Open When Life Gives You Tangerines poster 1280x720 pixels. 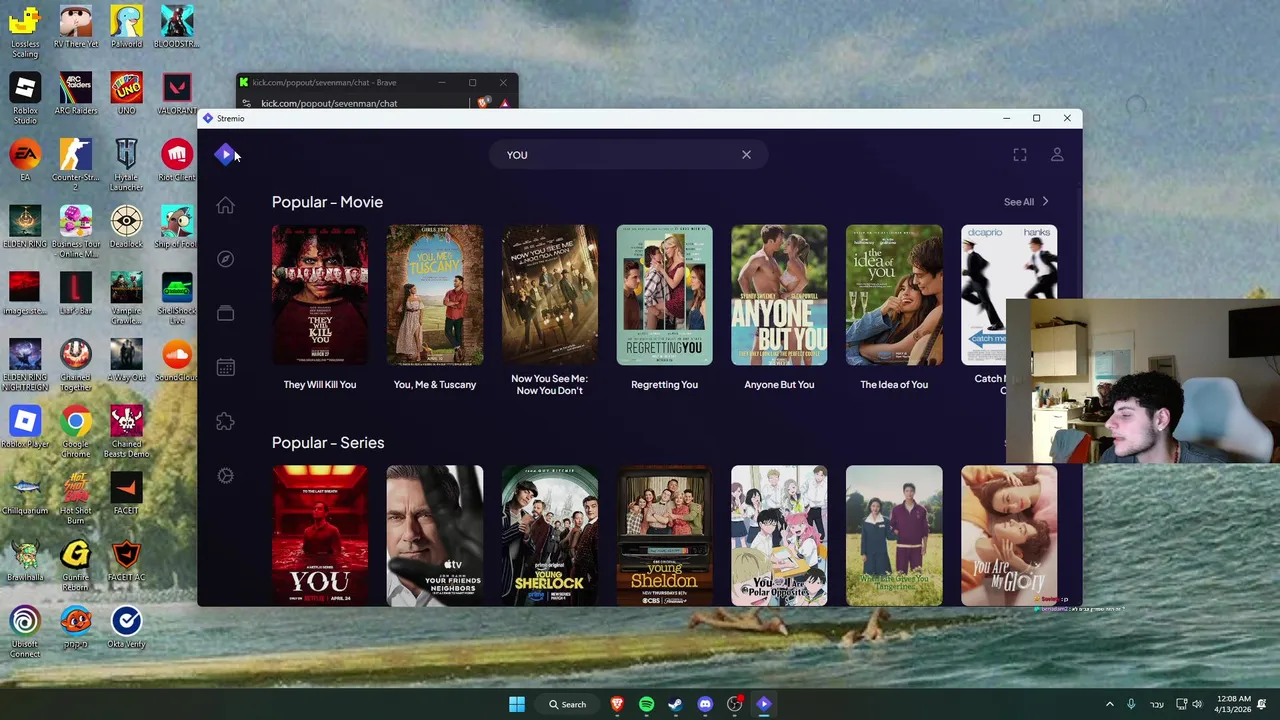894,536
